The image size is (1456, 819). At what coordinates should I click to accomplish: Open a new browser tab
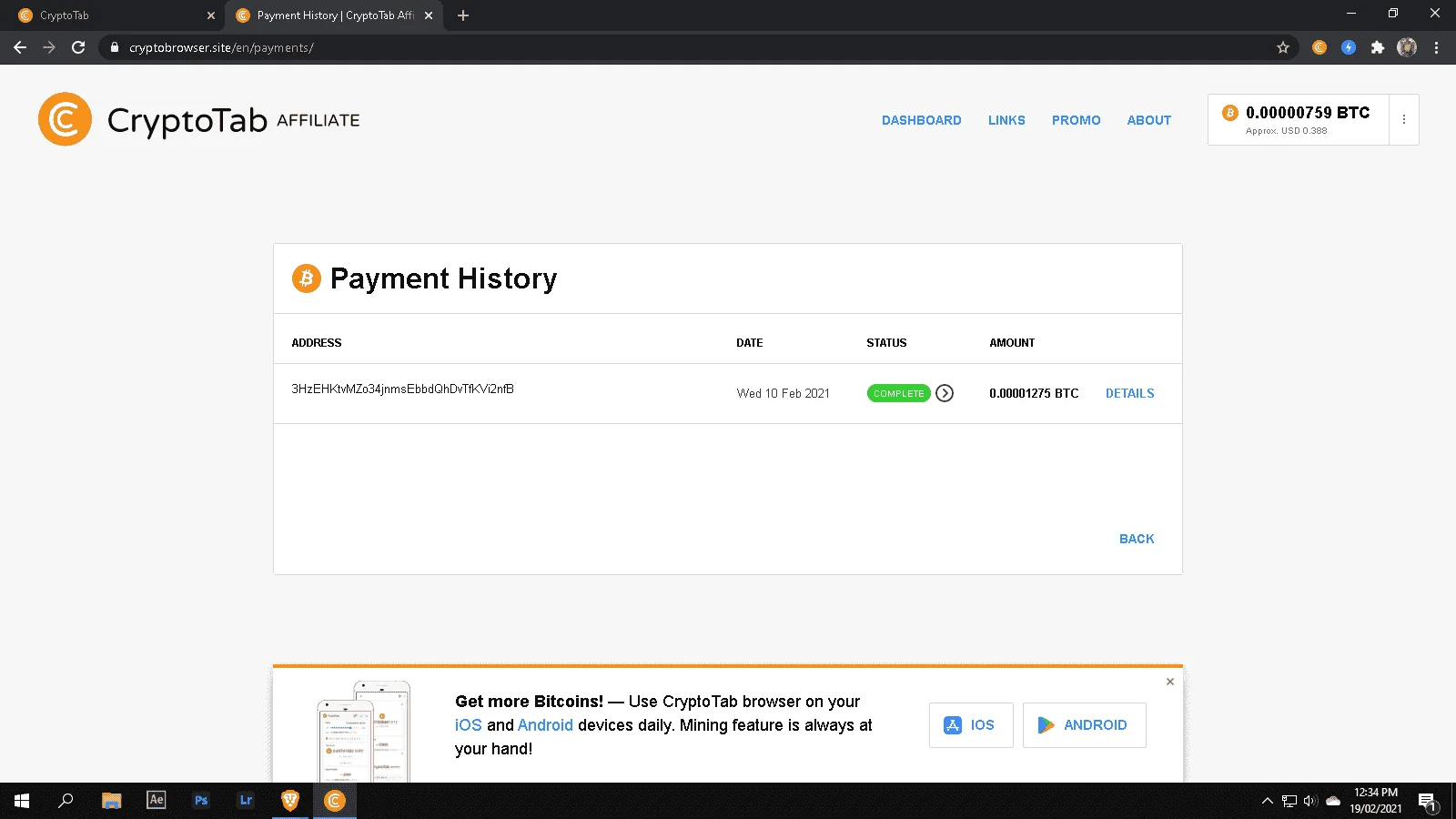pyautogui.click(x=463, y=15)
